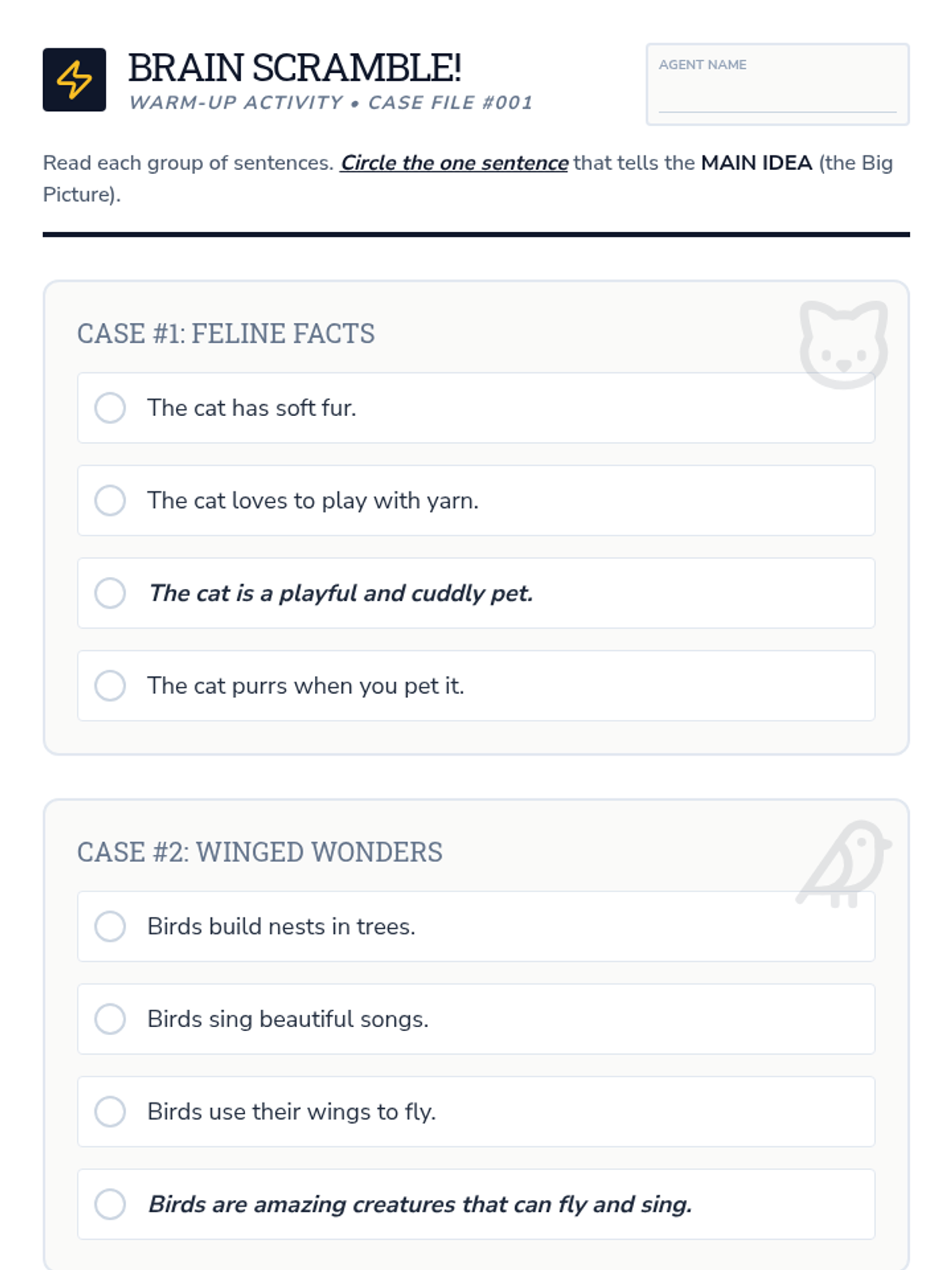Click the dark horizontal divider line
952x1270 pixels.
pos(476,234)
